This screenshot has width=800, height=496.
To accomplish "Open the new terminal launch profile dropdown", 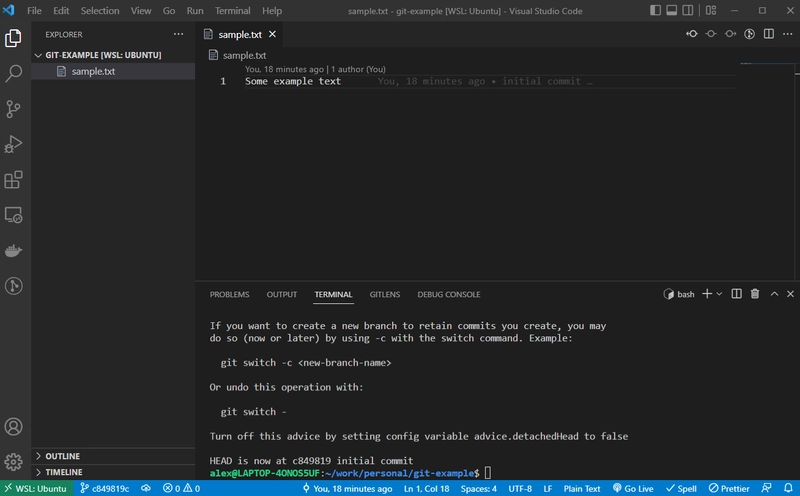I will pyautogui.click(x=719, y=294).
